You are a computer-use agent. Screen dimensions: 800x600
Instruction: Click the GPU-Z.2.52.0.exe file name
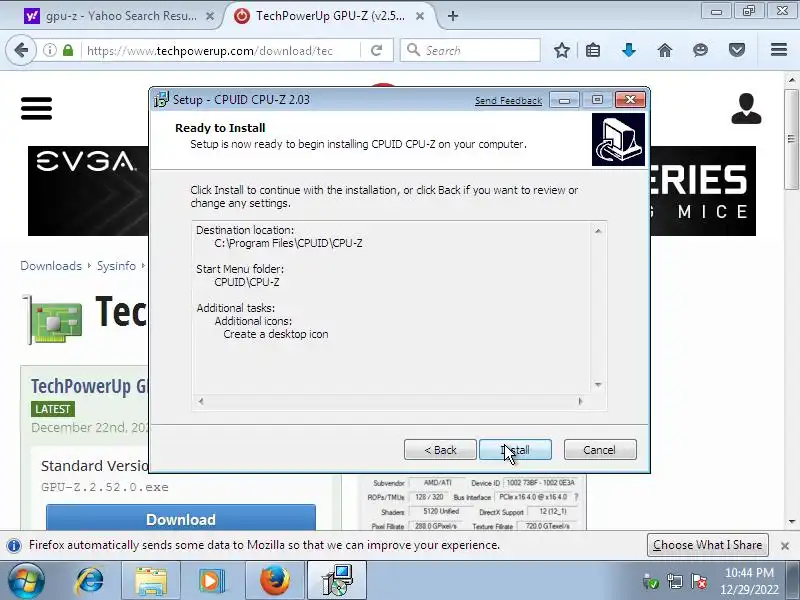[105, 487]
